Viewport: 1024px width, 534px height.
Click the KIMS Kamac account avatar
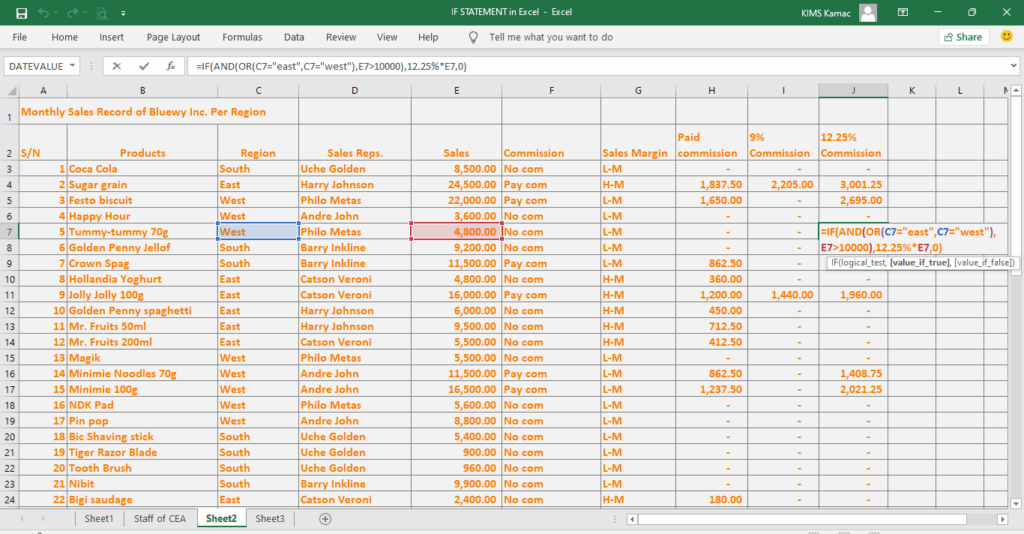pyautogui.click(x=869, y=12)
